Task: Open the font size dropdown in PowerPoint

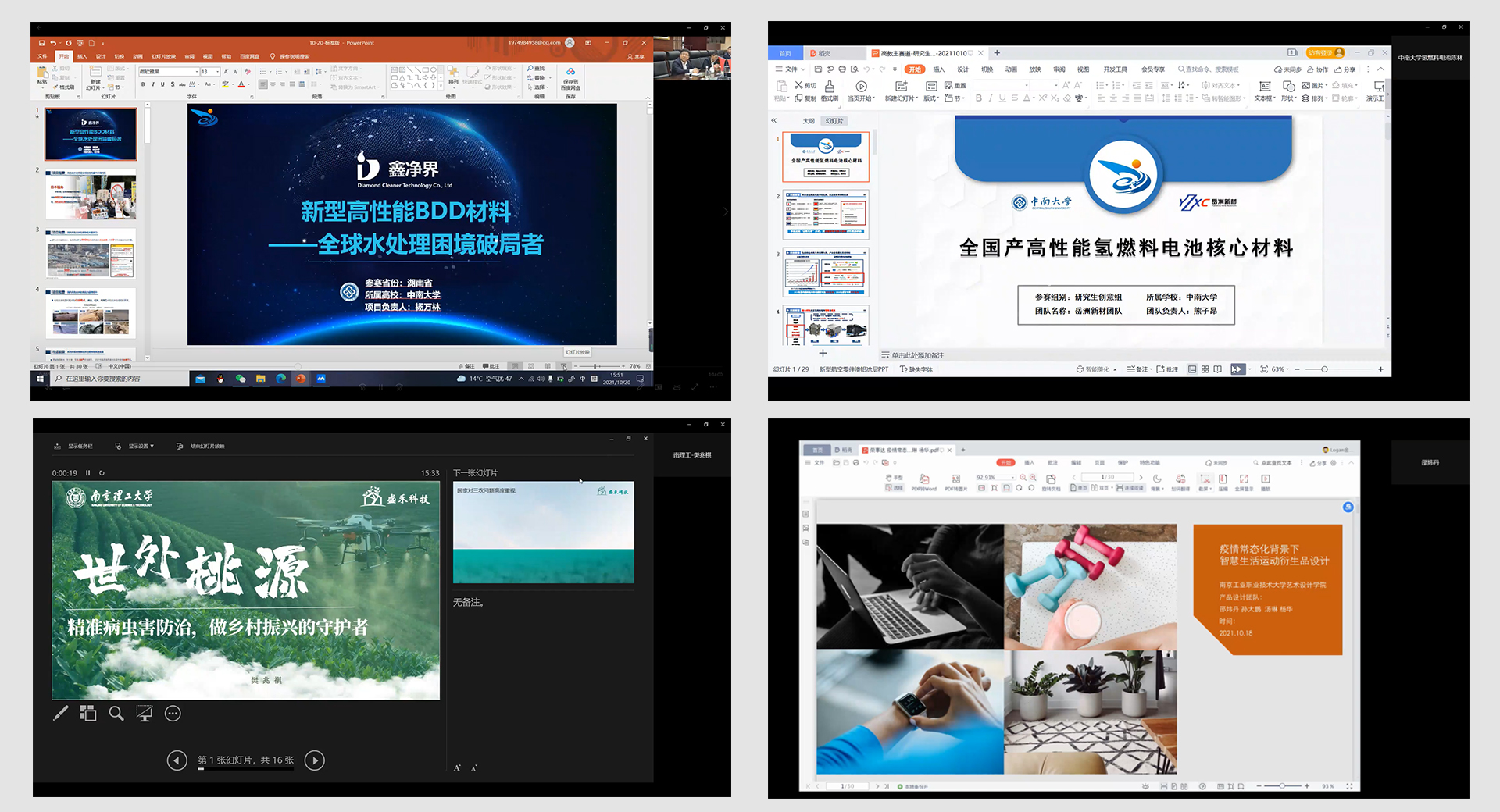Action: click(218, 72)
